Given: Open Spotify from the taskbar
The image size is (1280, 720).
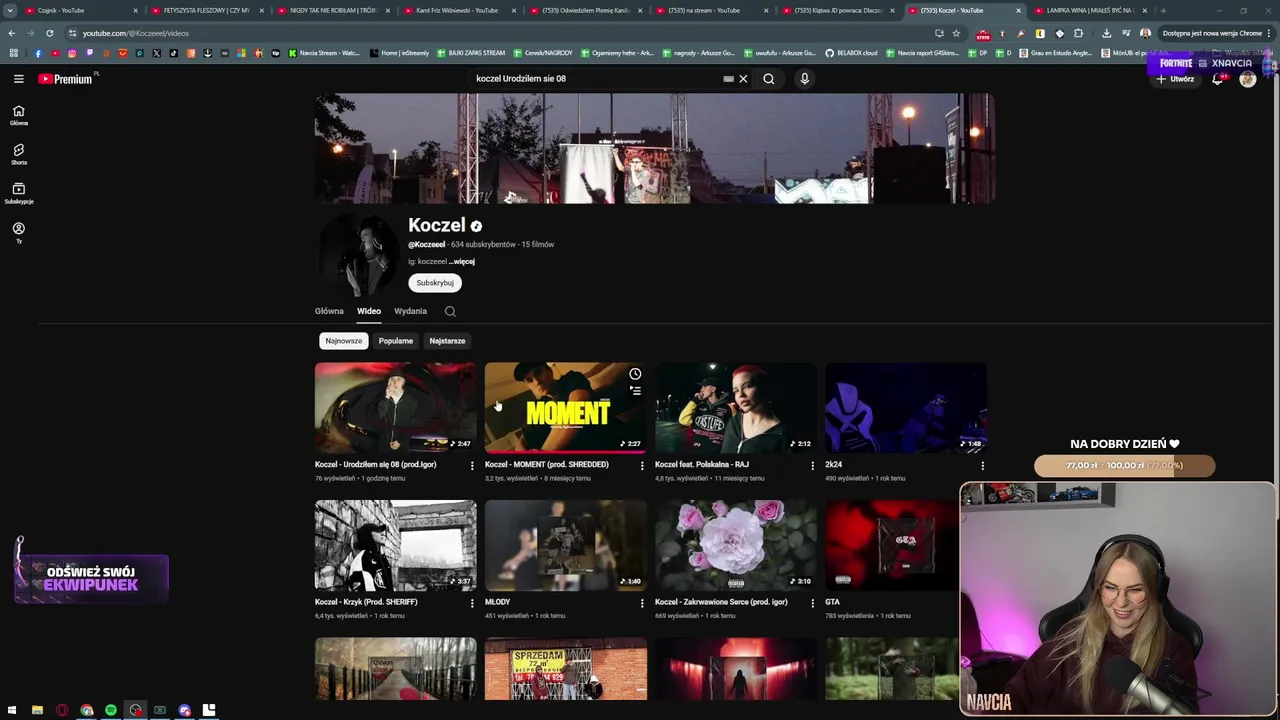Looking at the screenshot, I should (x=111, y=710).
